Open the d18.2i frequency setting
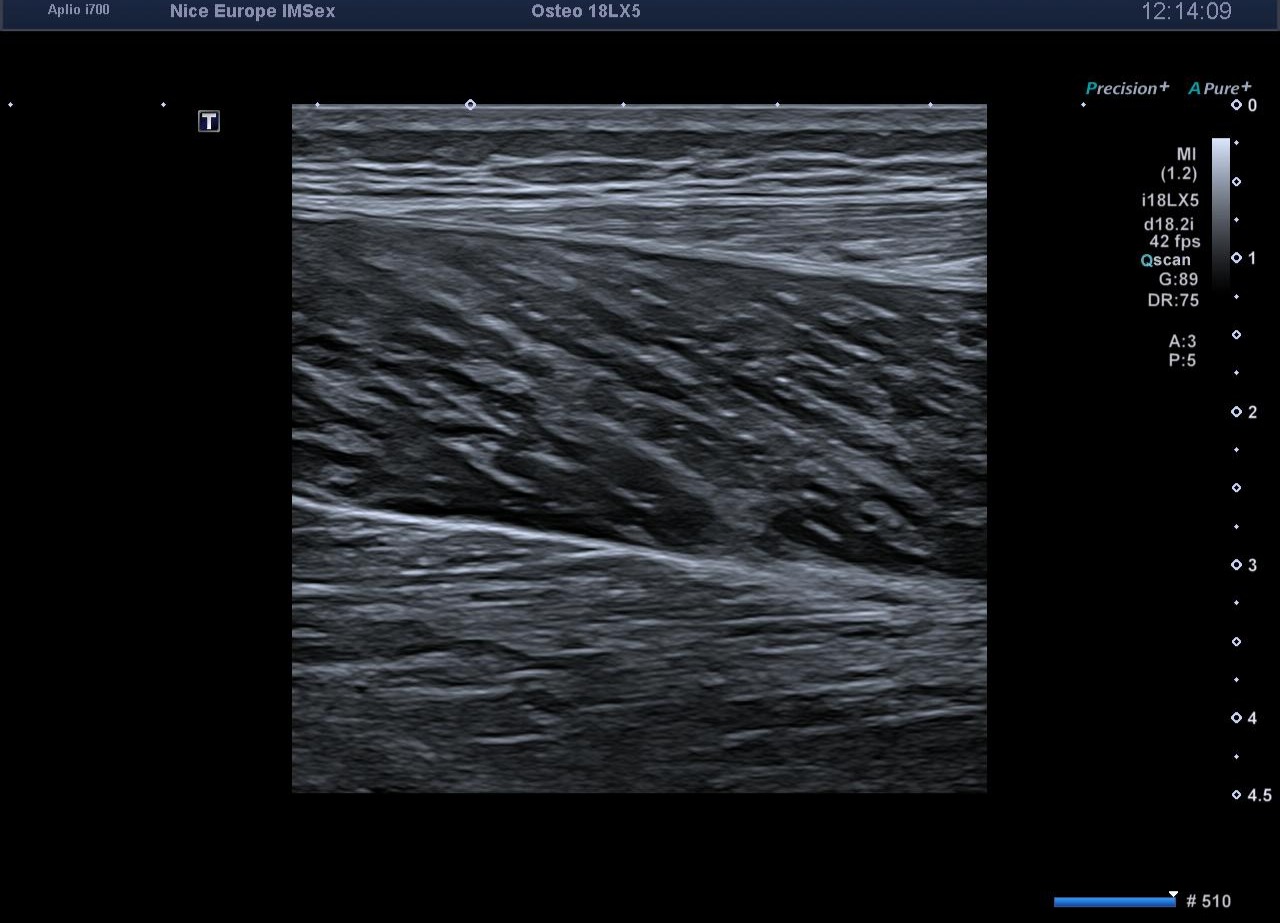Image resolution: width=1280 pixels, height=923 pixels. point(1172,225)
